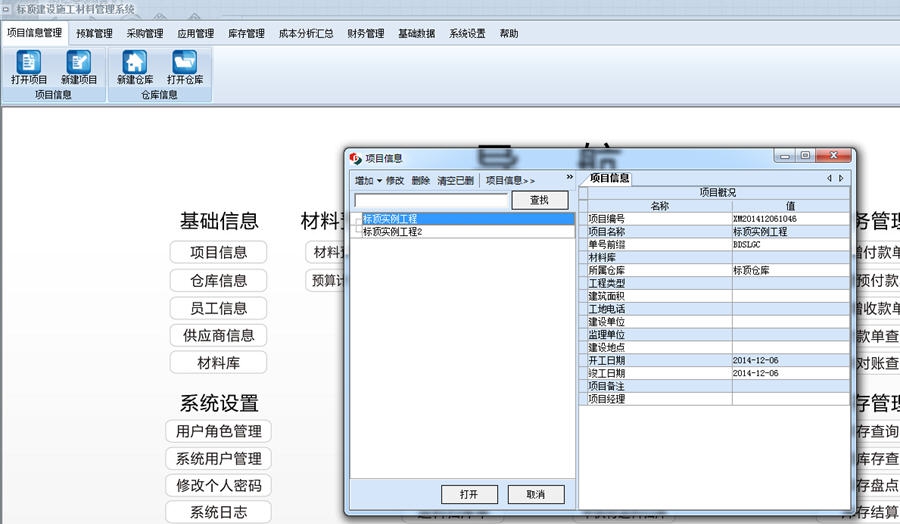The image size is (900, 524).
Task: Click the 员工信息 navigation button
Action: tap(218, 308)
